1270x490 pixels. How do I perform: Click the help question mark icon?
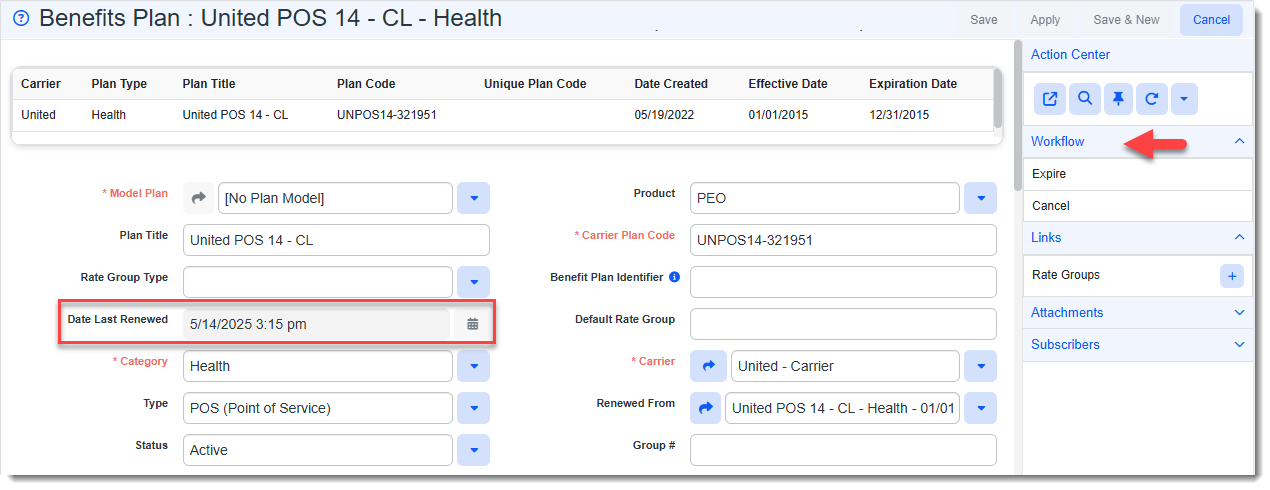coord(21,19)
